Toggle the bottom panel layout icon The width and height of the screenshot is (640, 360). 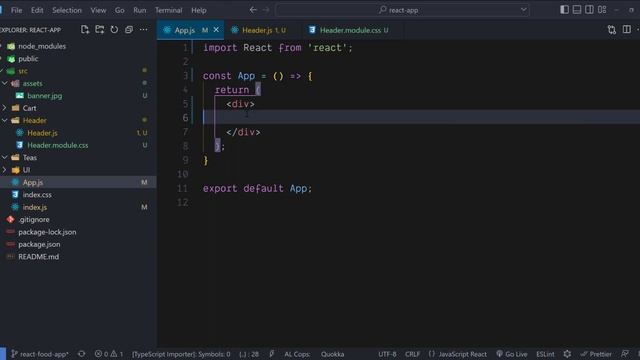tap(577, 10)
